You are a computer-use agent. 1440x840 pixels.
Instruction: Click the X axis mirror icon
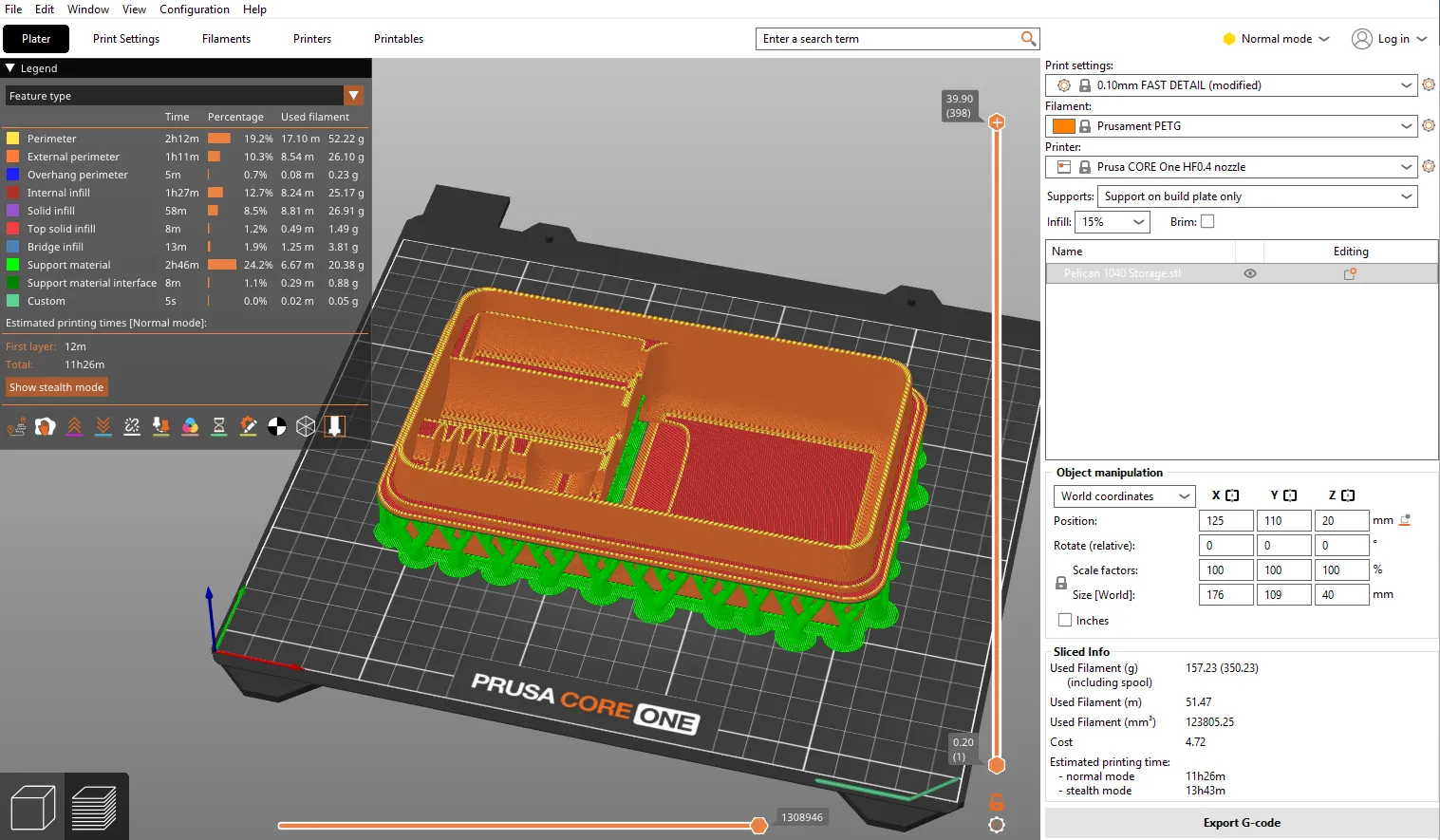1232,495
